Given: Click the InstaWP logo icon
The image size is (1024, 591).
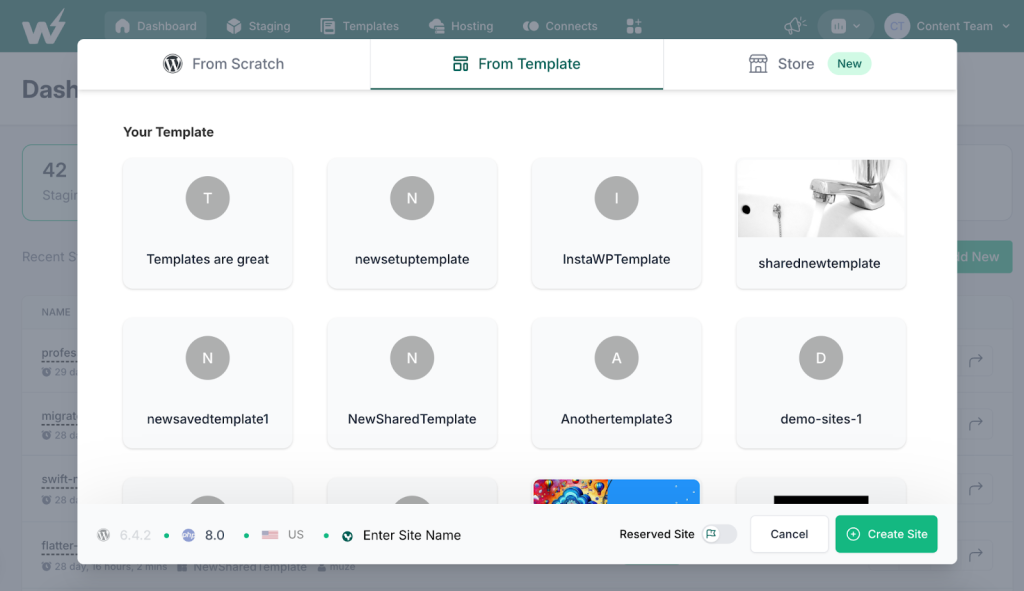Looking at the screenshot, I should tap(44, 26).
